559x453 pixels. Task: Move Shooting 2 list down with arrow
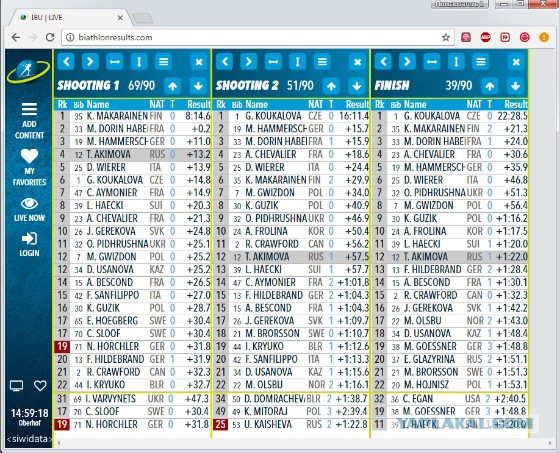coord(357,86)
